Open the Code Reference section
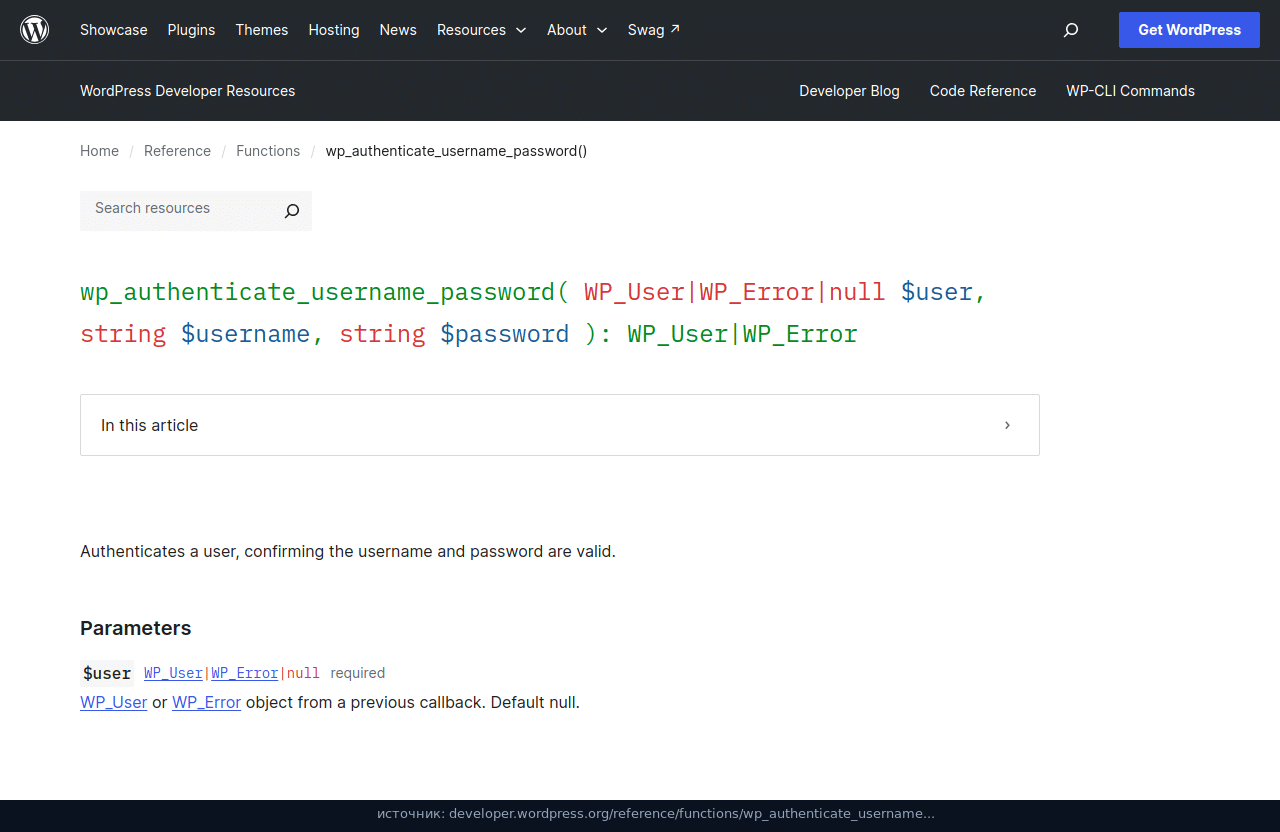 (983, 91)
